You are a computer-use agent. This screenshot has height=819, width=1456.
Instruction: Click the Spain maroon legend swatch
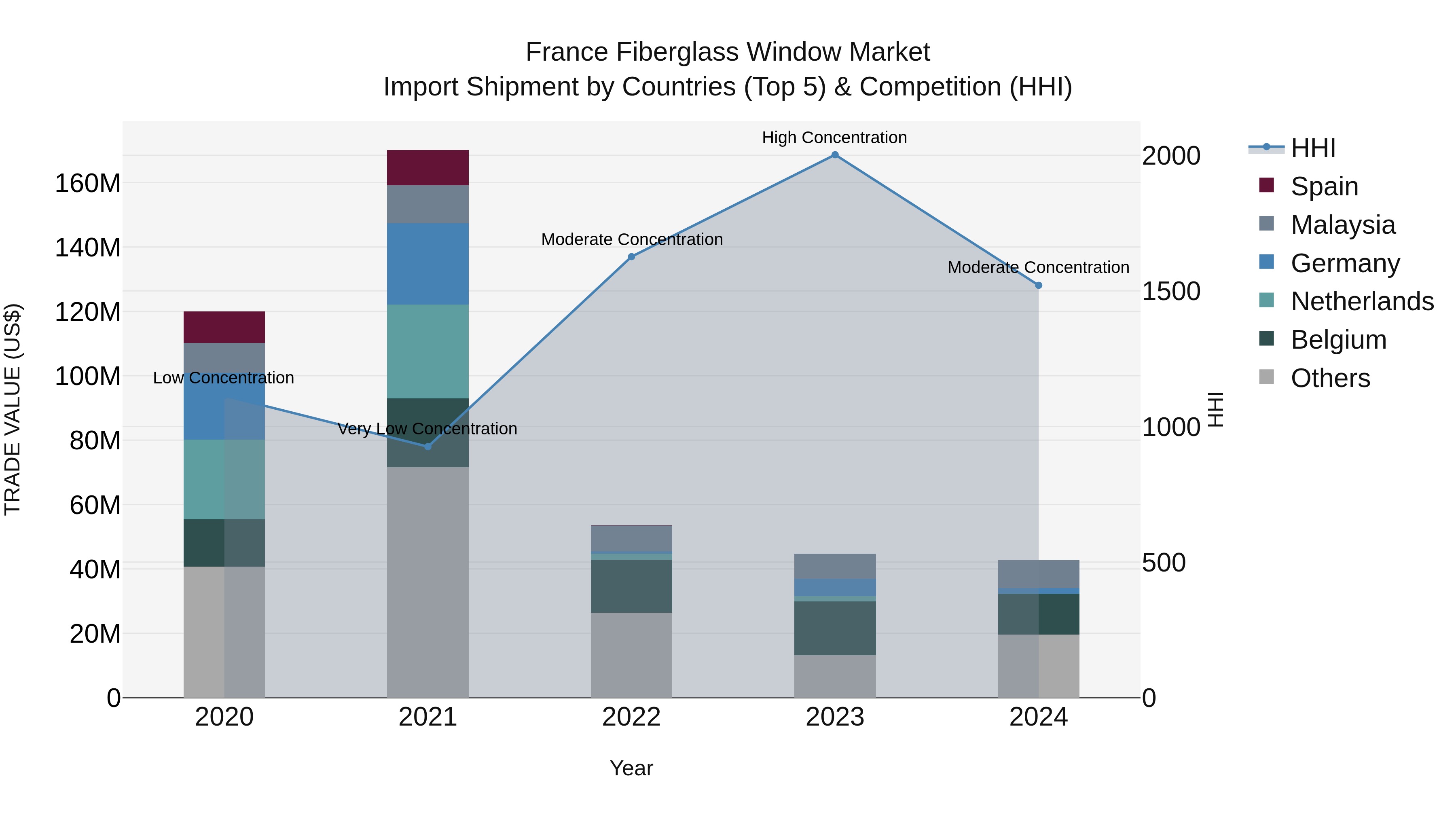[x=1267, y=185]
